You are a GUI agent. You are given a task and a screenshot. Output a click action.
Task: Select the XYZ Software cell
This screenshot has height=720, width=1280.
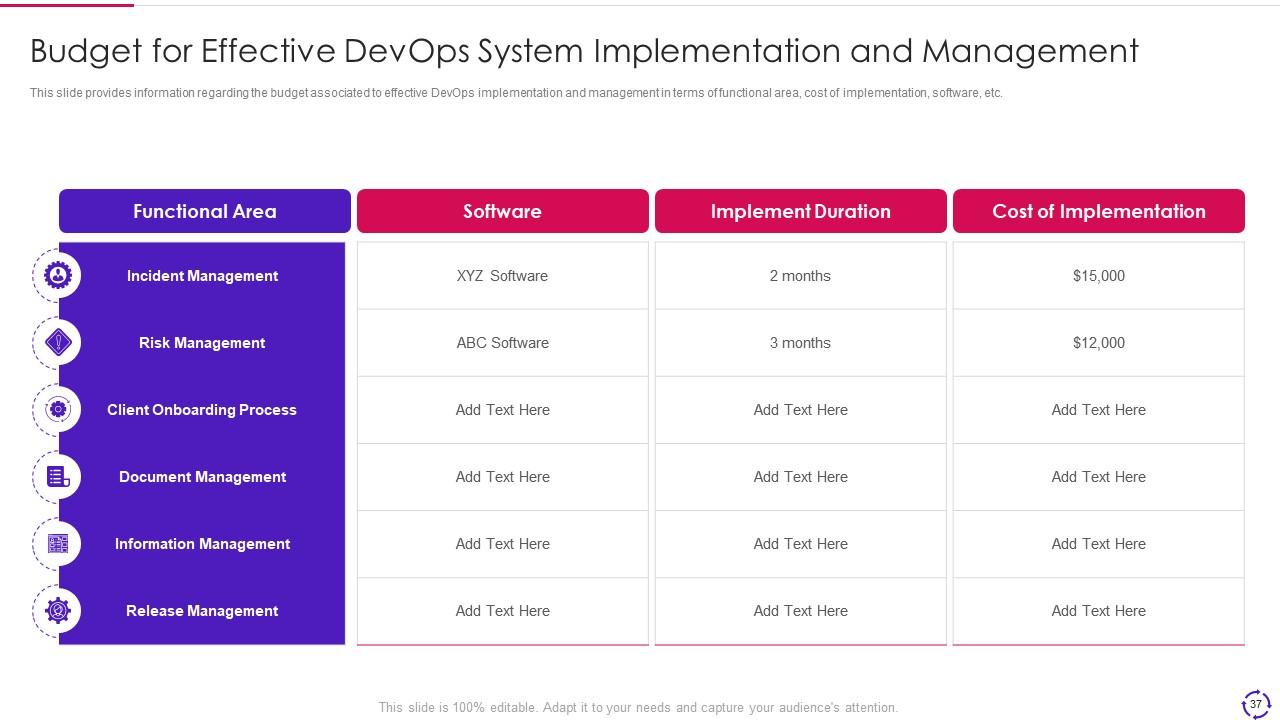pyautogui.click(x=502, y=276)
